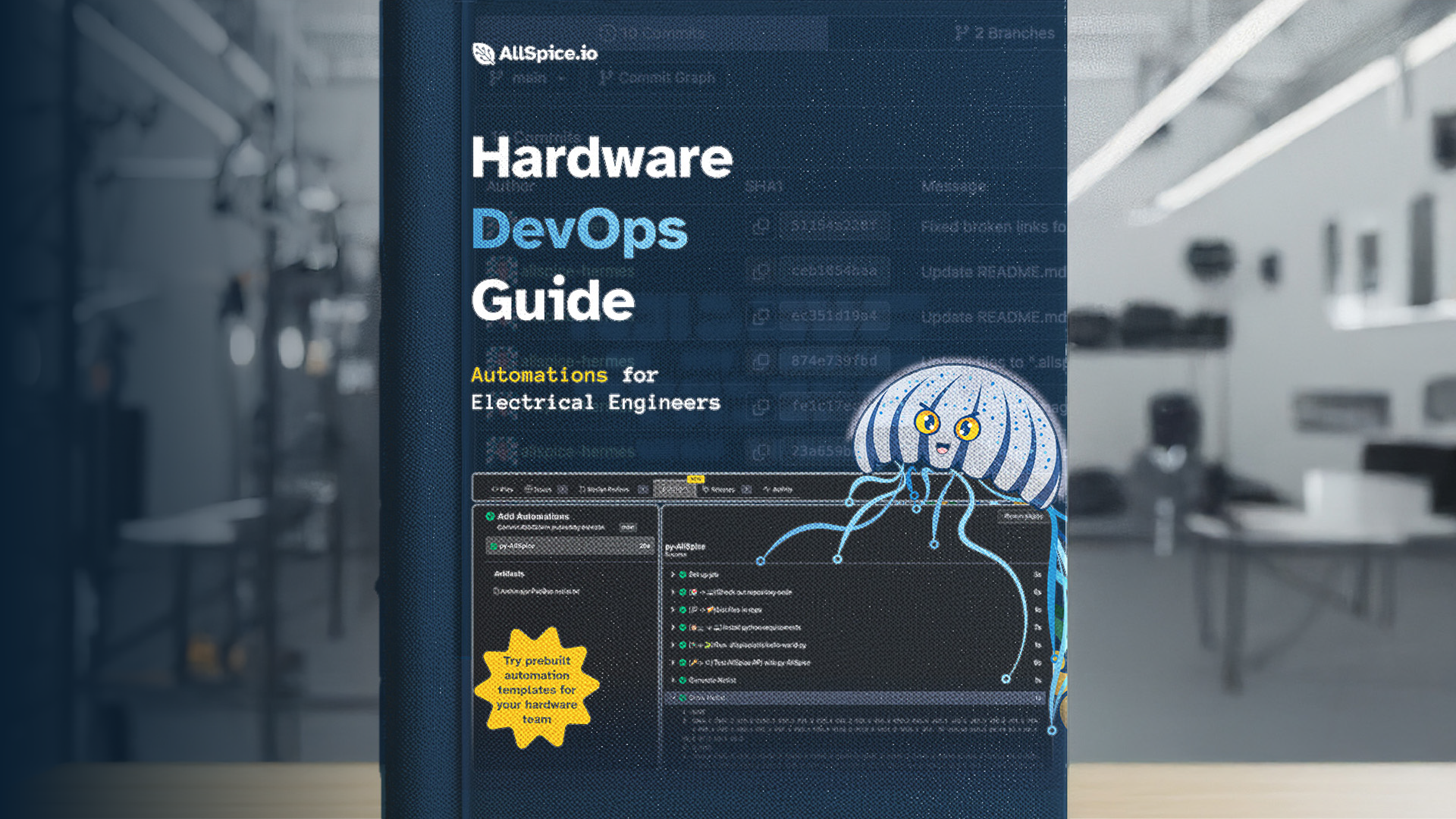The width and height of the screenshot is (1456, 819).
Task: Click the AllSpice.io leaf logo
Action: (483, 53)
